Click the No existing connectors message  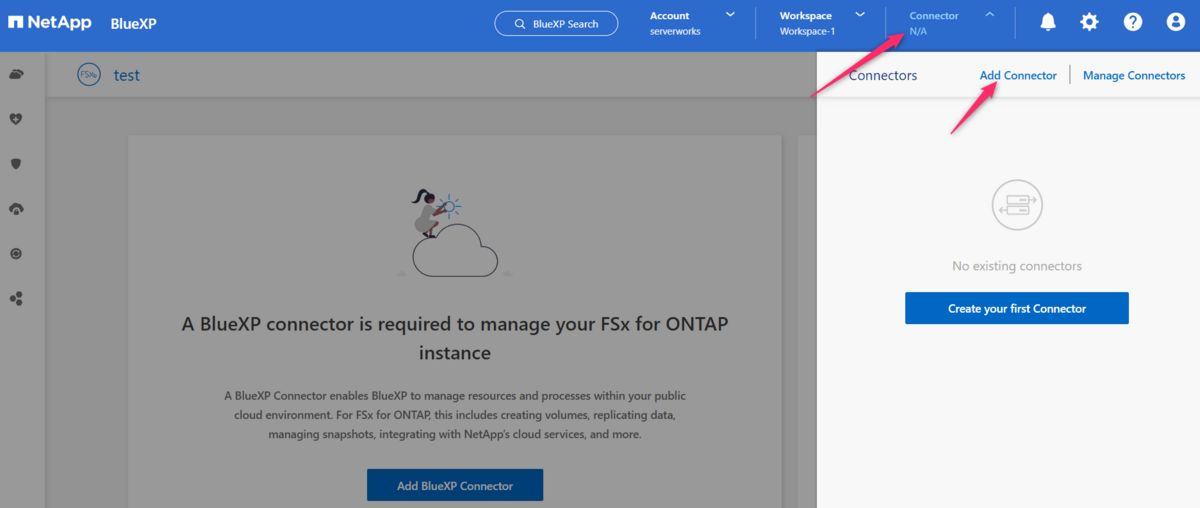click(1017, 266)
